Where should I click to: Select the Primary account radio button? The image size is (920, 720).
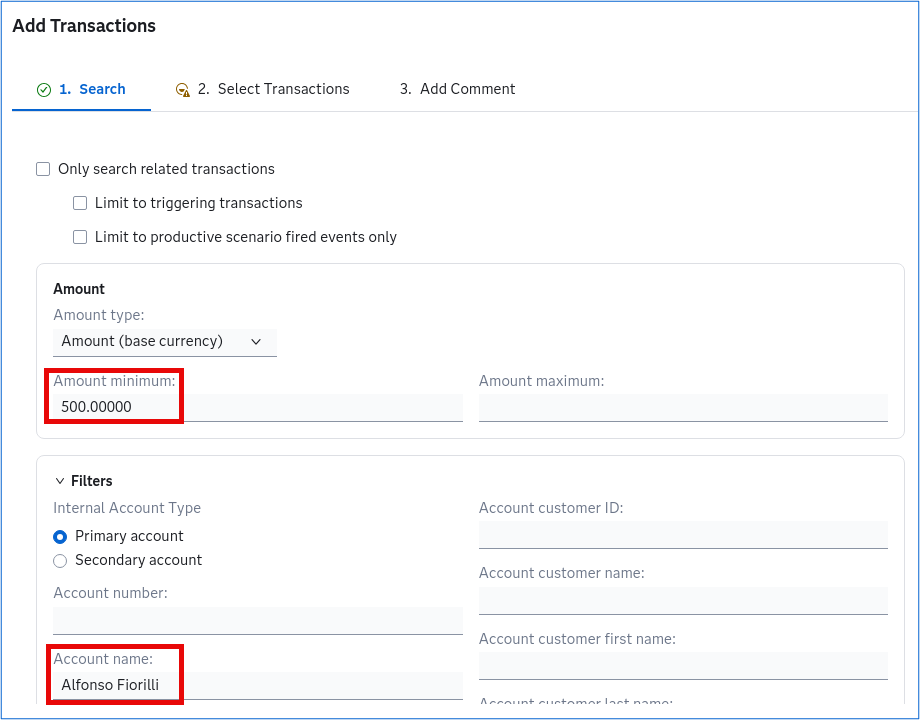coord(60,537)
